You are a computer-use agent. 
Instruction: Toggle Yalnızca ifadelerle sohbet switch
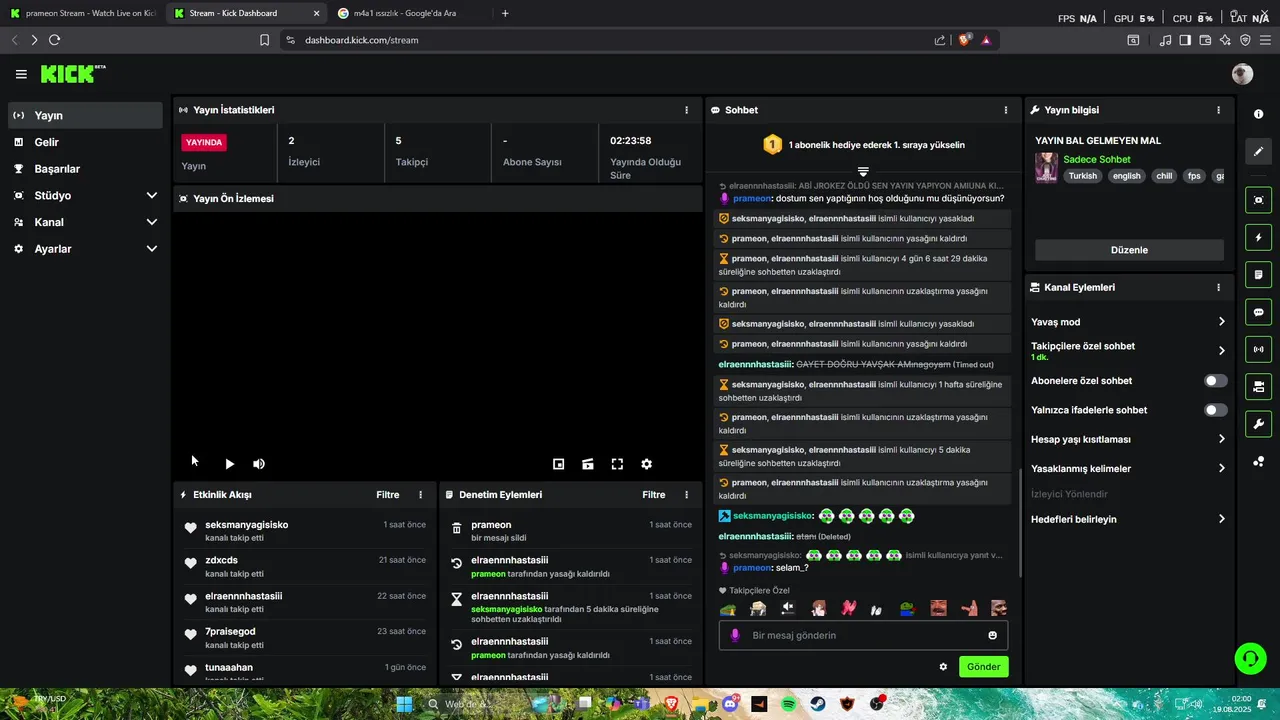click(1215, 410)
